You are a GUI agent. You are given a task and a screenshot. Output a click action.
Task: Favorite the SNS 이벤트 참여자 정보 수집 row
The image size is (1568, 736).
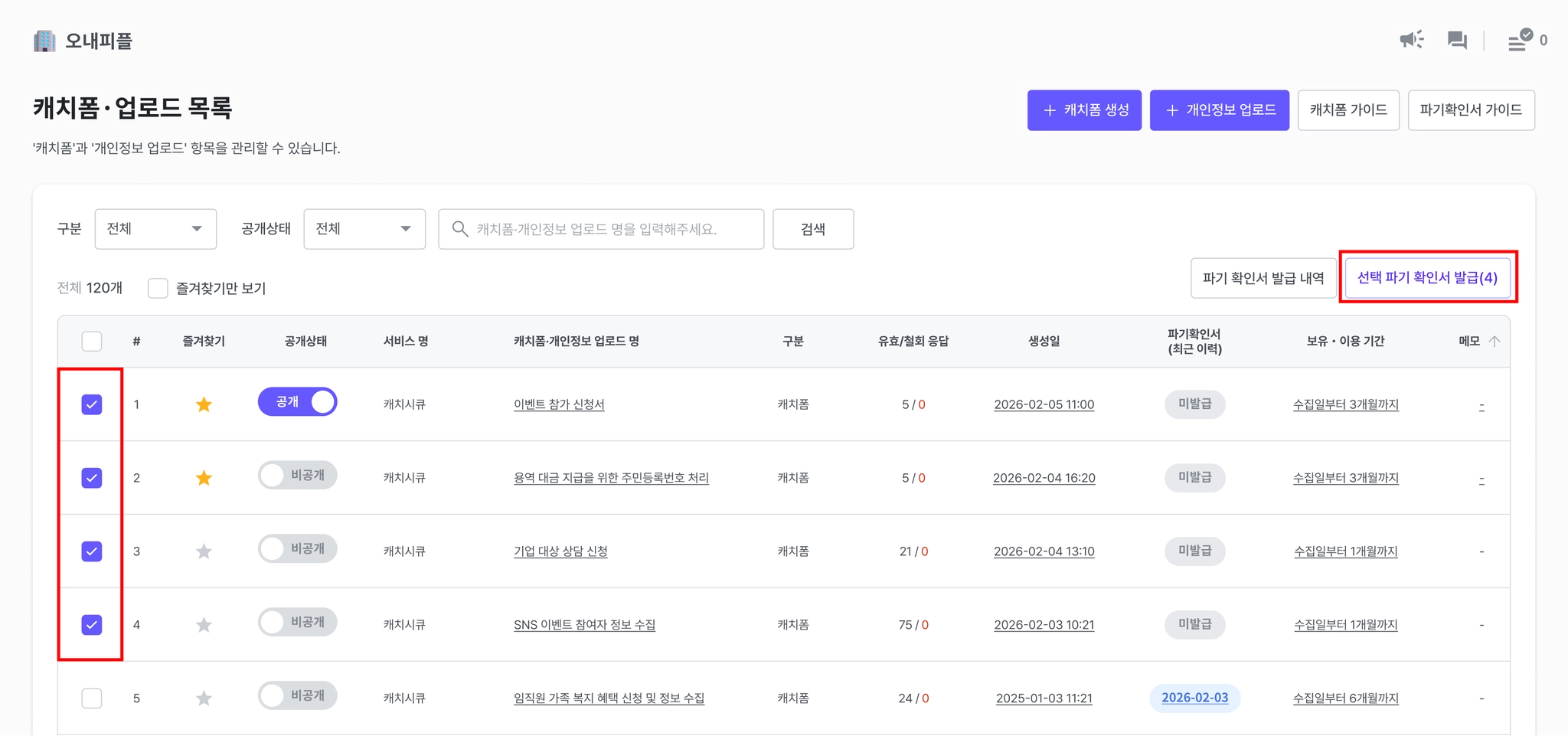(x=204, y=625)
